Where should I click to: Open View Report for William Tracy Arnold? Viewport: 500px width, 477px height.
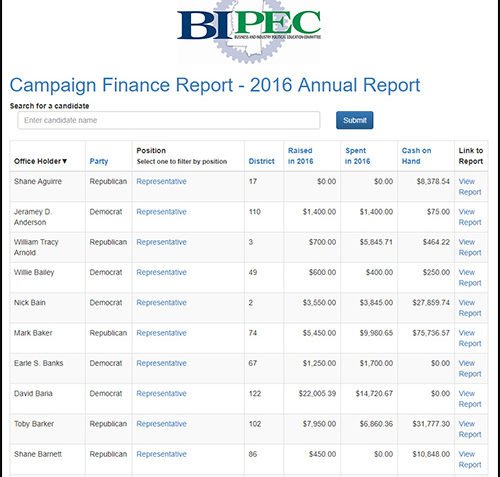point(470,248)
